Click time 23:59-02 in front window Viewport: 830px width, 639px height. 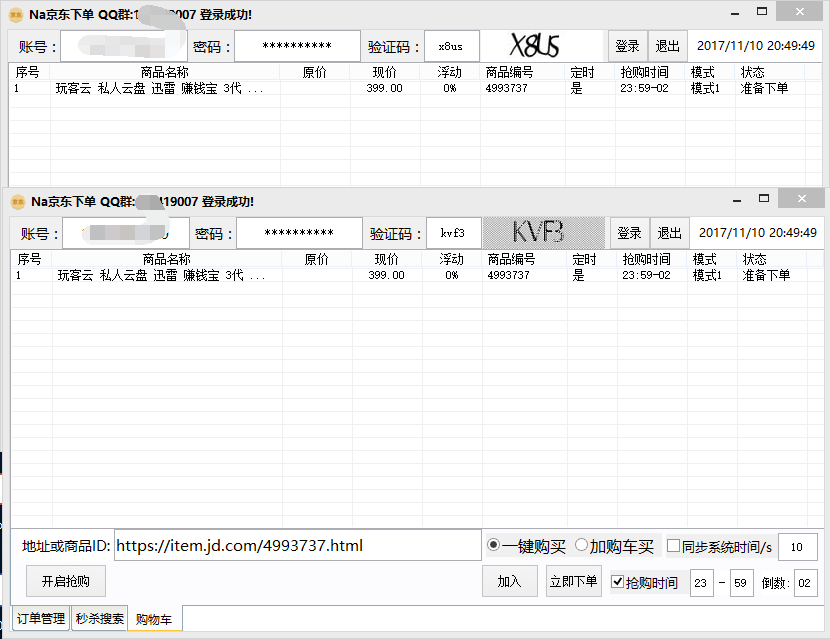click(646, 275)
